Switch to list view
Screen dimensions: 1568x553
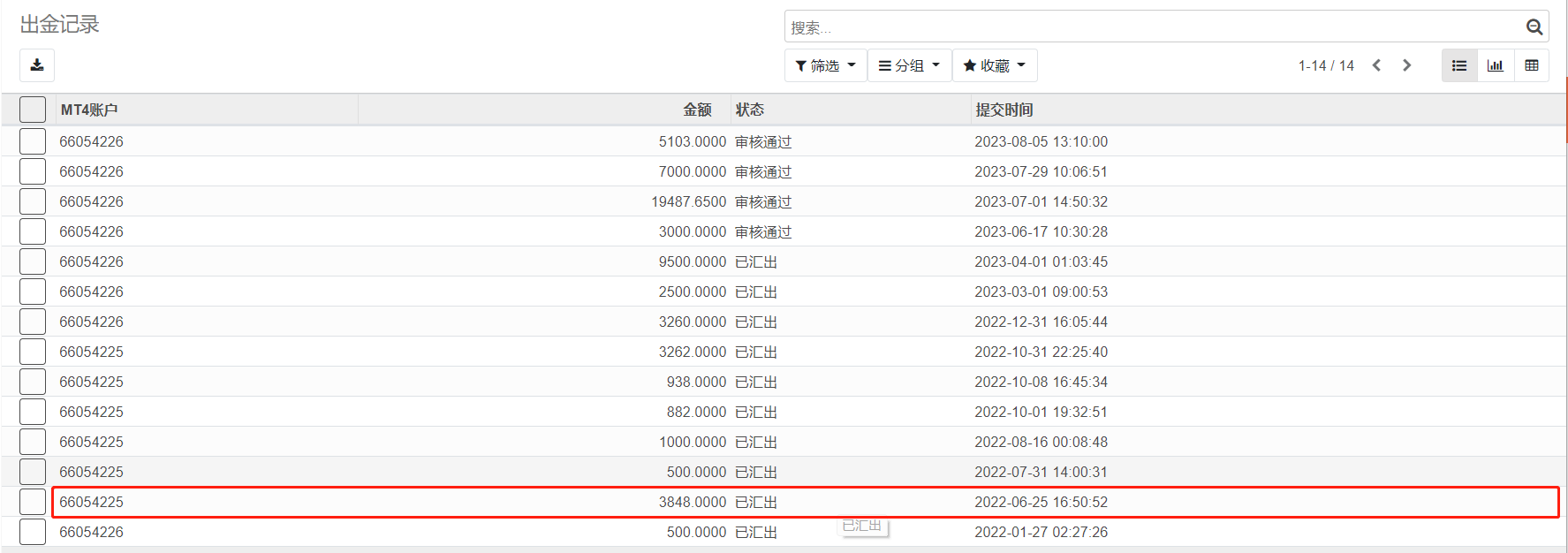(x=1459, y=65)
